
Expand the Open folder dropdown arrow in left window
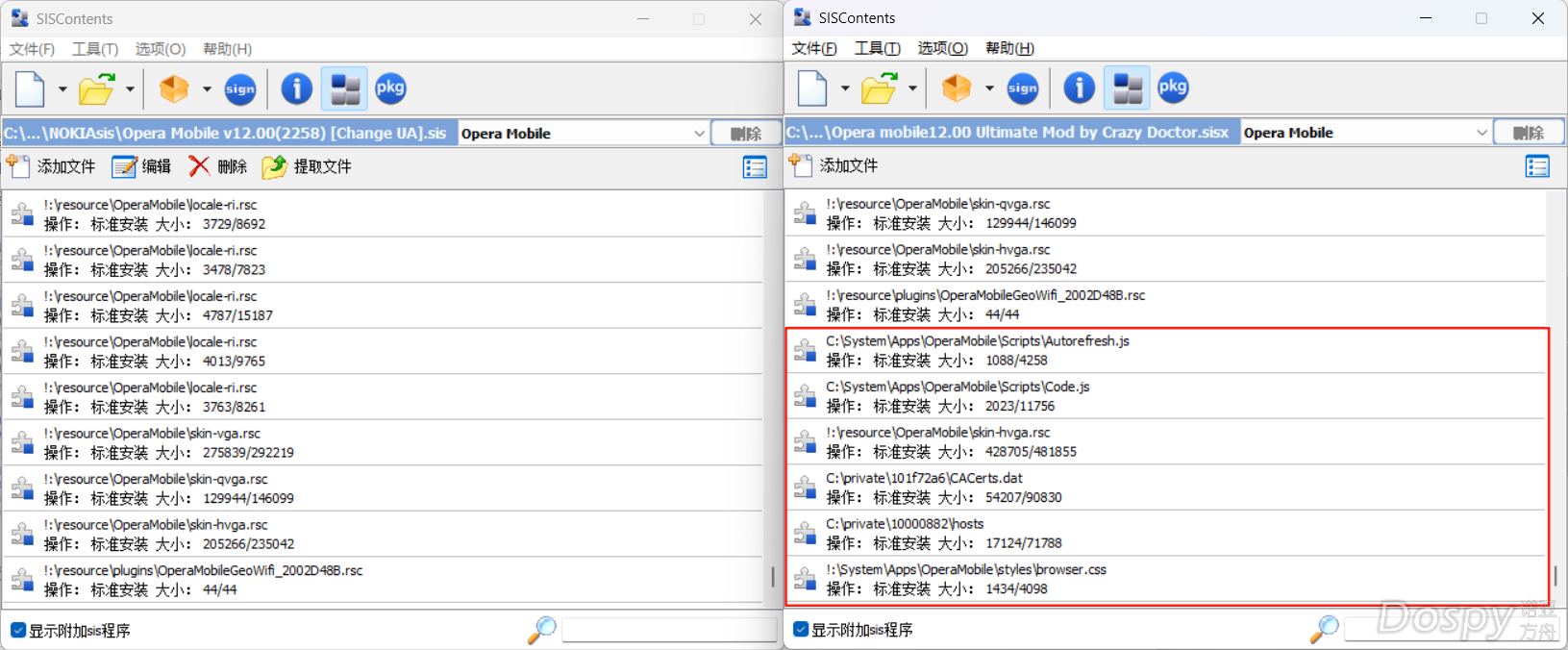click(130, 89)
